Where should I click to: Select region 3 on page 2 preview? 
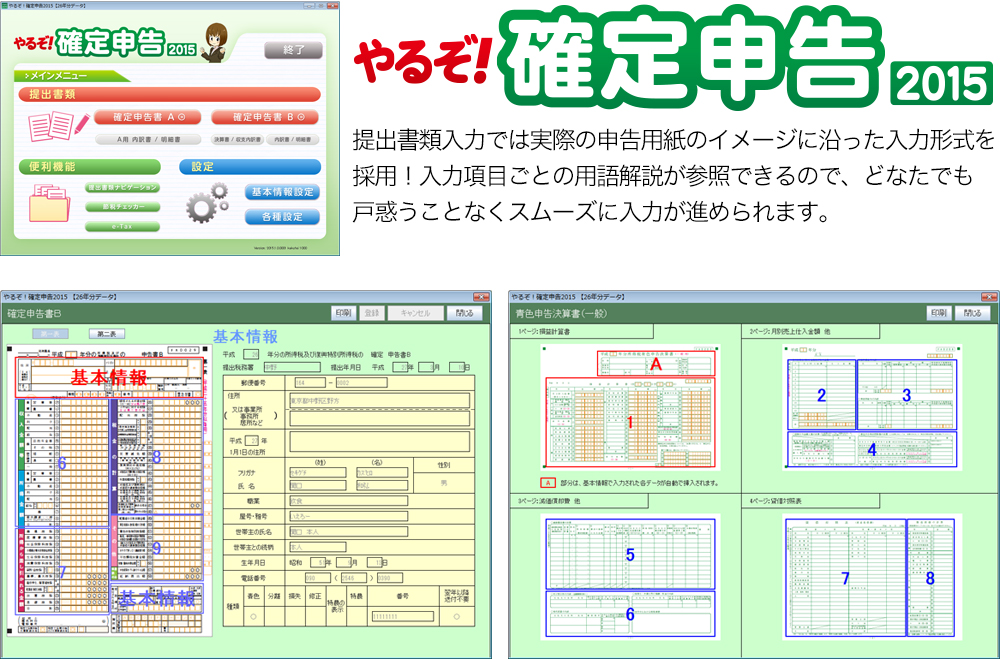click(906, 395)
